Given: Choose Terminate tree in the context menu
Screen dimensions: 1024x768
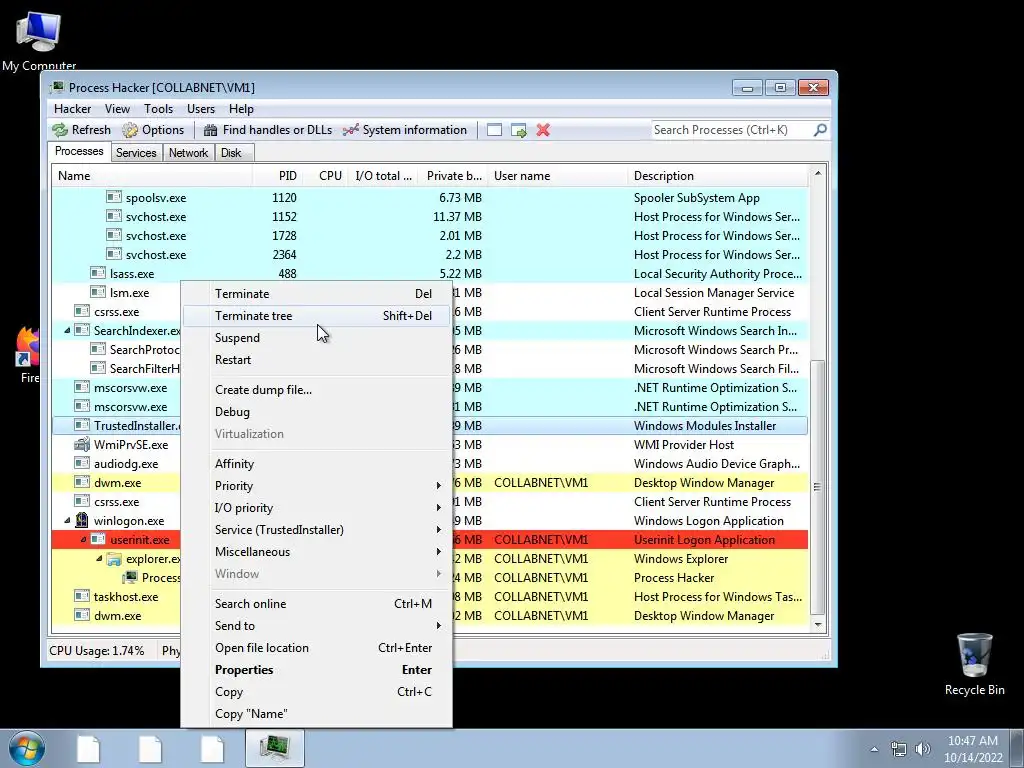Looking at the screenshot, I should click(316, 315).
